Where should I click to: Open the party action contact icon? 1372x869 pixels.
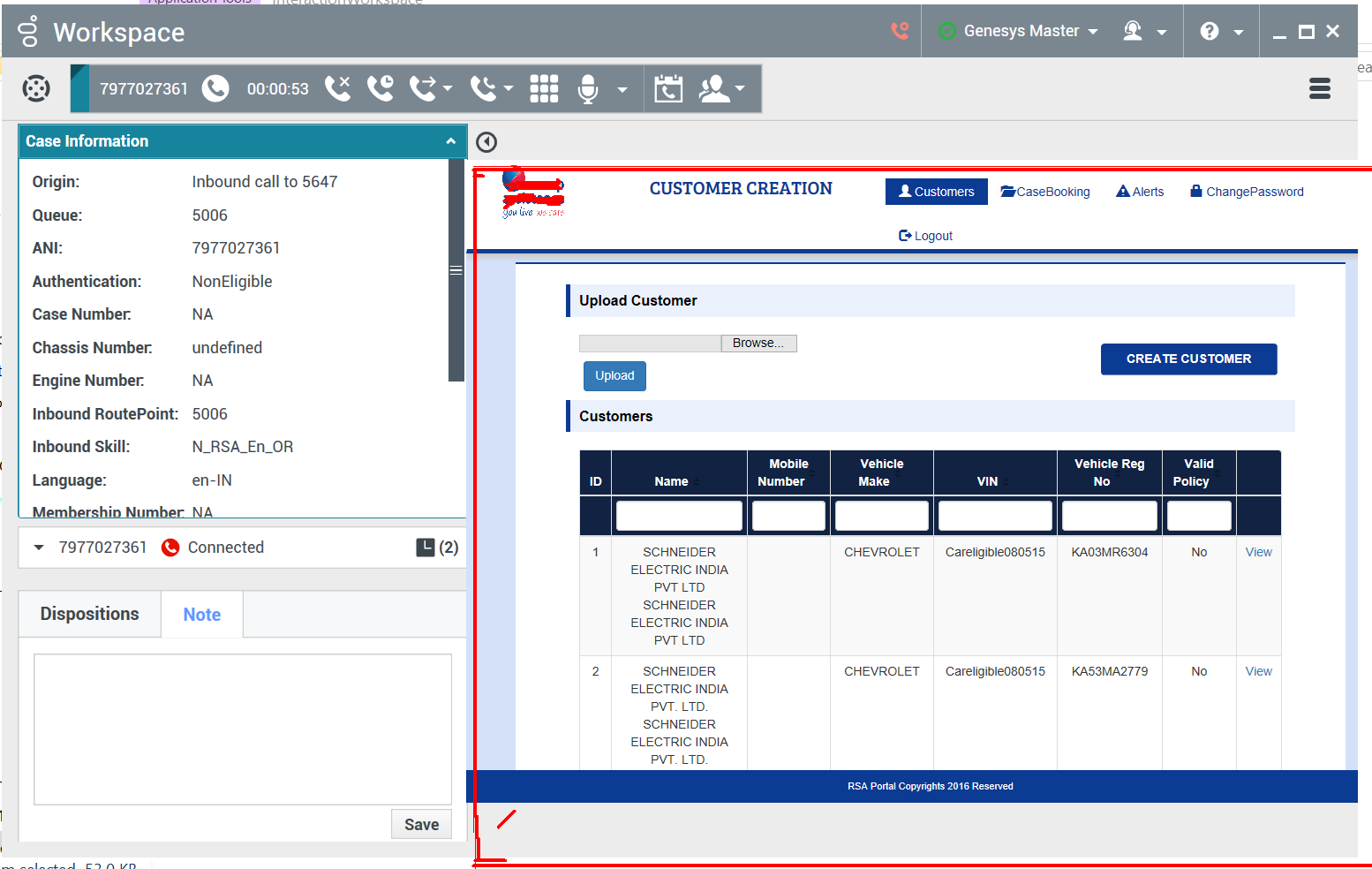pos(714,88)
